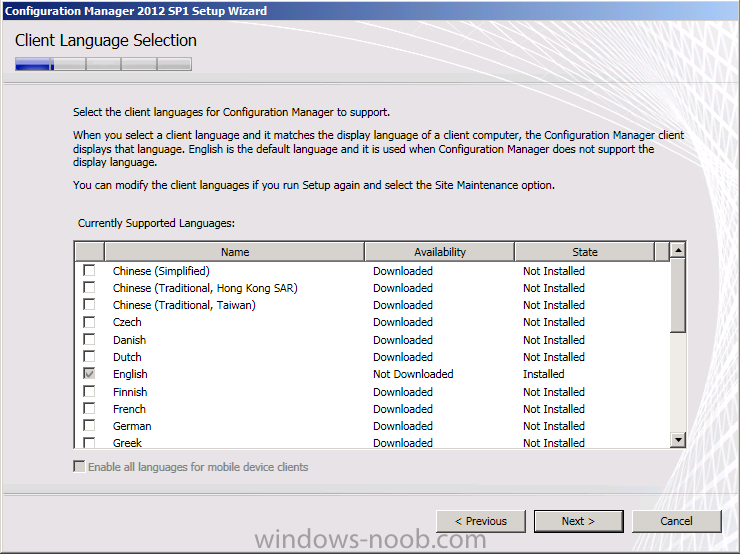The image size is (740, 554).
Task: Click the Client Language Selection heading
Action: click(106, 40)
